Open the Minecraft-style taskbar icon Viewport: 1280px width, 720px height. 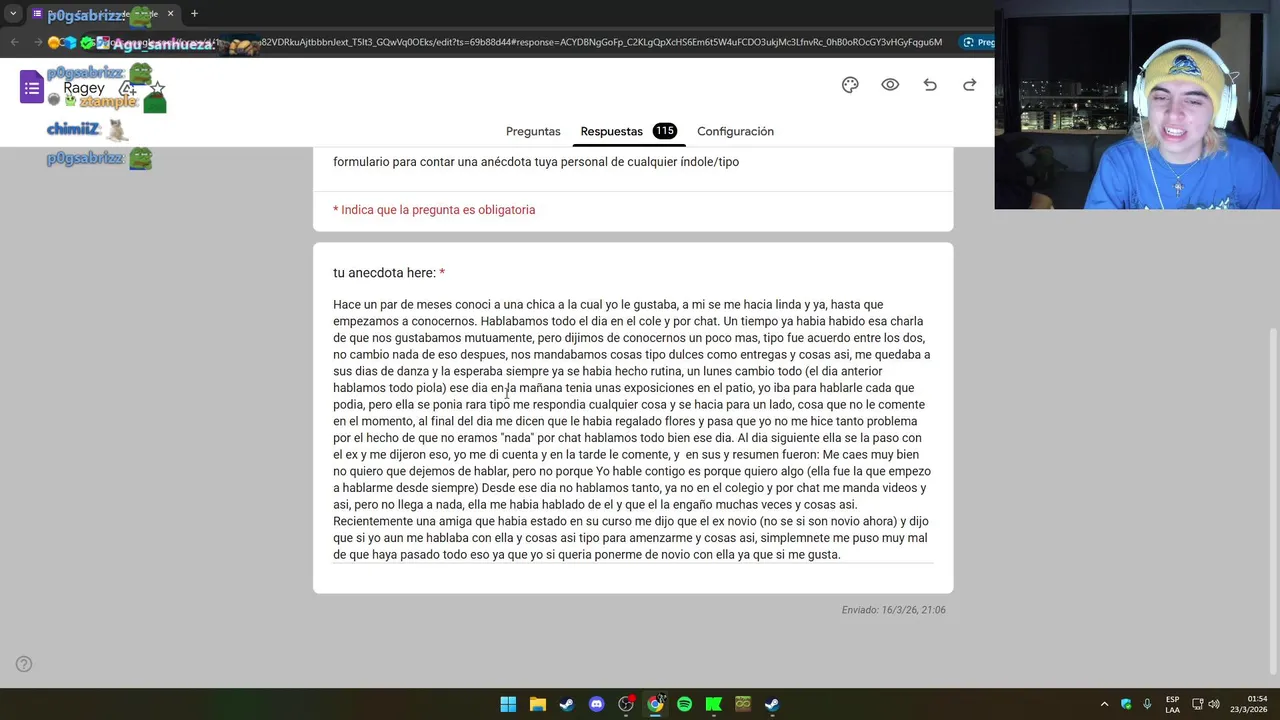[x=743, y=704]
